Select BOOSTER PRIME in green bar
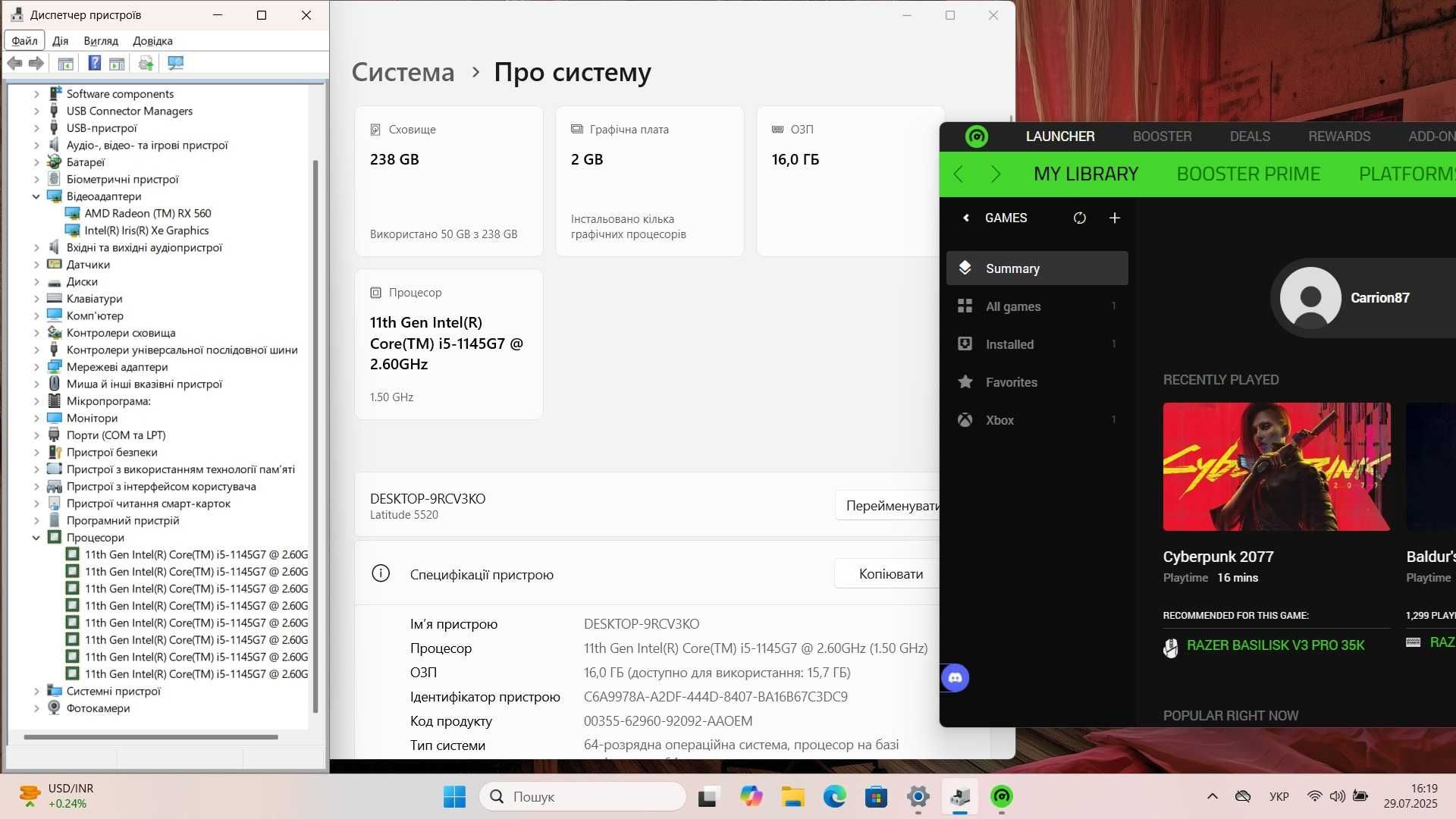This screenshot has height=819, width=1456. 1248,174
